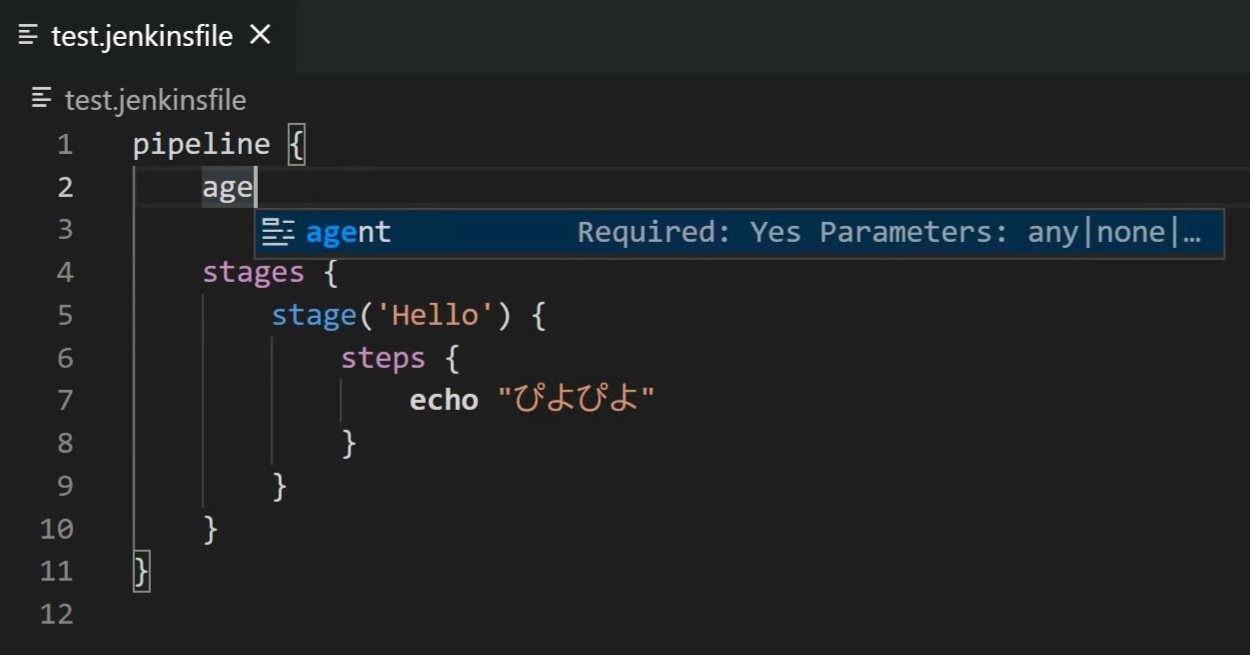
Task: Click line number 1 in the gutter
Action: 64,143
